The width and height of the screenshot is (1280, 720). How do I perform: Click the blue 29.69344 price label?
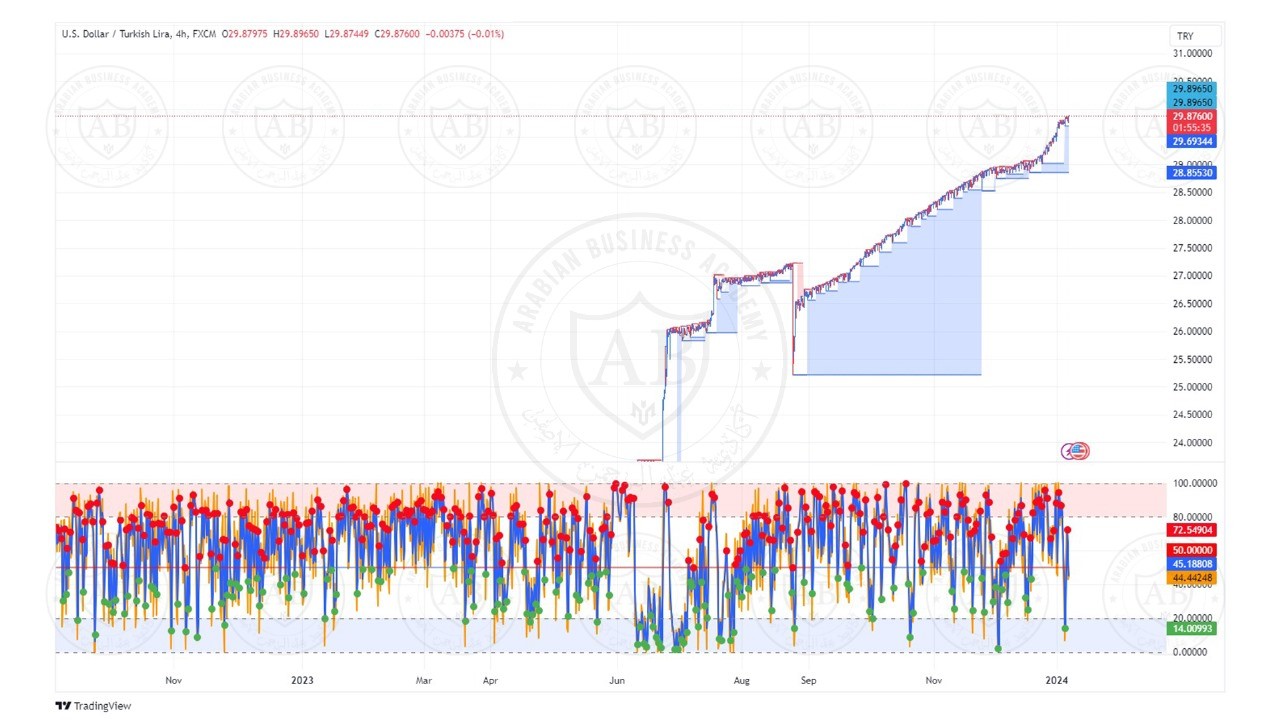coord(1193,142)
